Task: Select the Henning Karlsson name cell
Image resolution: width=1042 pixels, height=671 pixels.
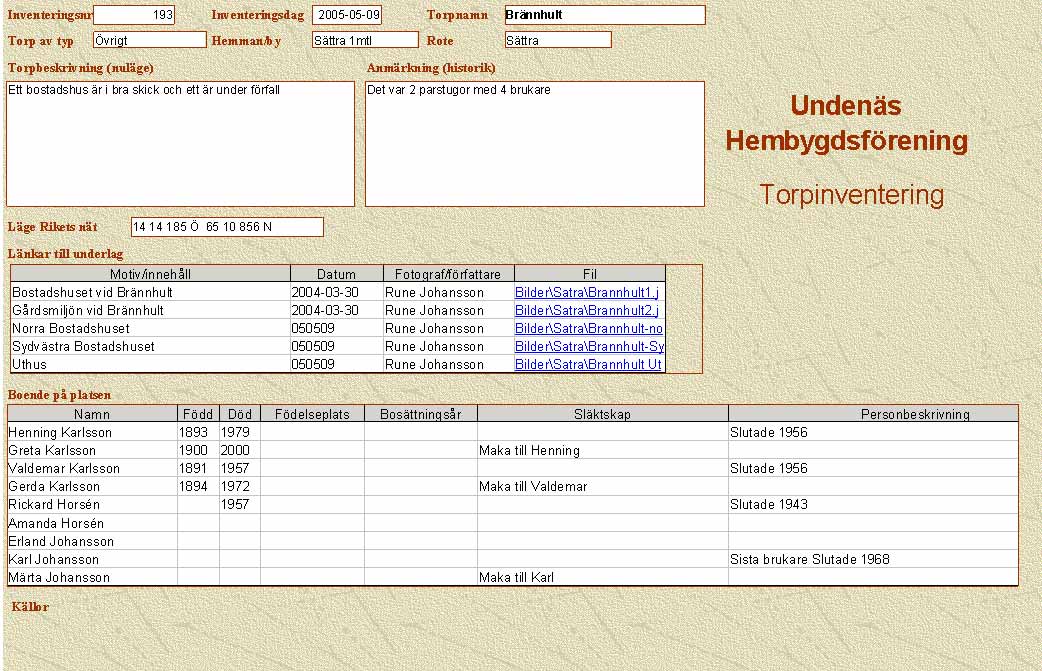Action: pyautogui.click(x=92, y=433)
